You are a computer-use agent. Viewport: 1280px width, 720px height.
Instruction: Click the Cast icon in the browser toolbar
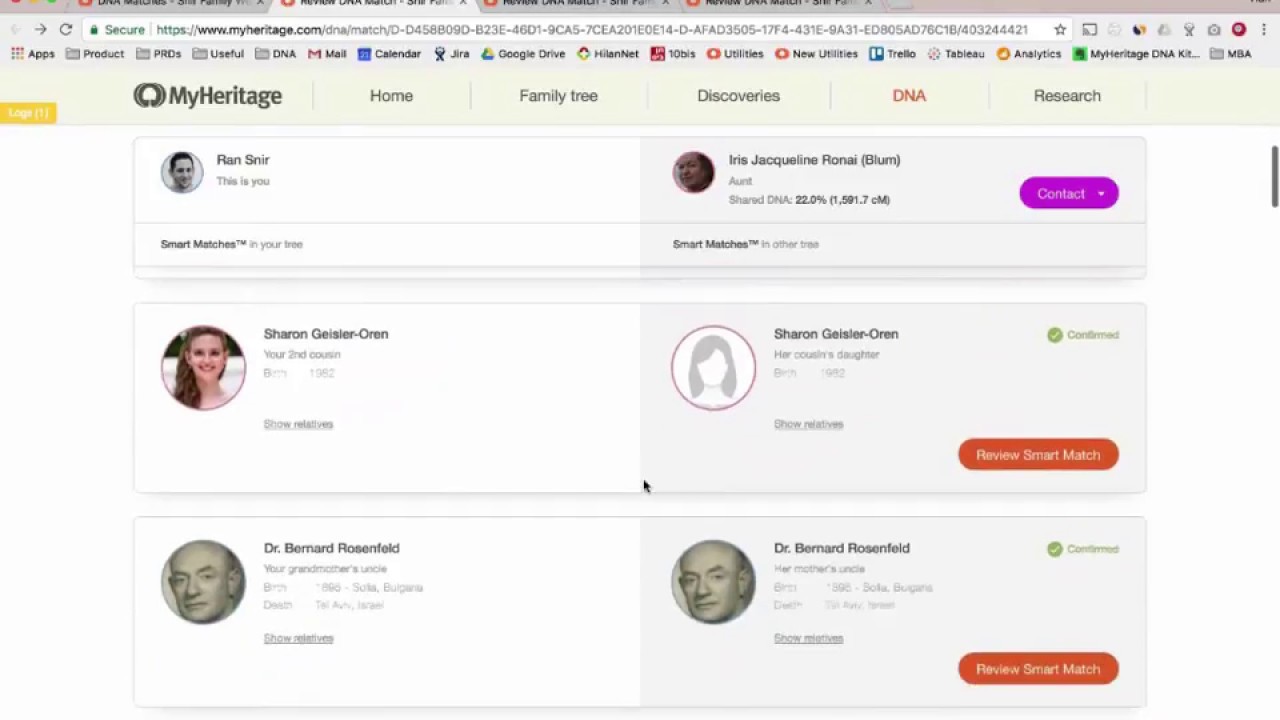pos(1089,30)
